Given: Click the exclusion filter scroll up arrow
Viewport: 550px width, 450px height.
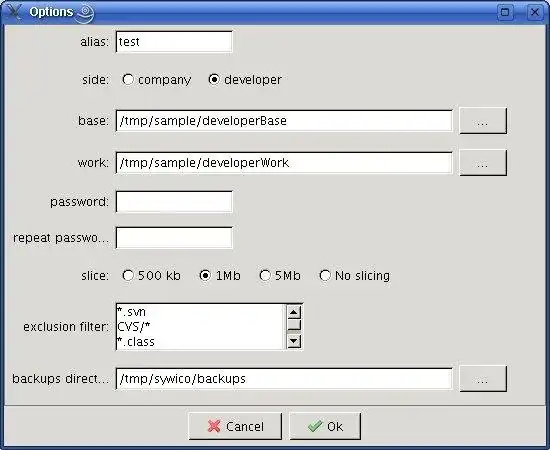Looking at the screenshot, I should (x=294, y=312).
